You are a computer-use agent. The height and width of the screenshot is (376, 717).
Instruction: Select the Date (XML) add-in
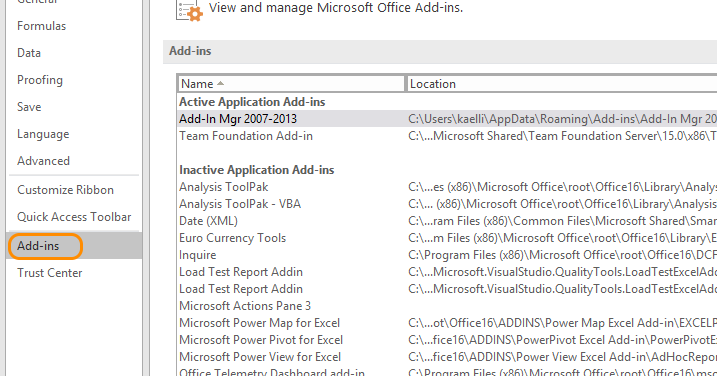[x=209, y=221]
